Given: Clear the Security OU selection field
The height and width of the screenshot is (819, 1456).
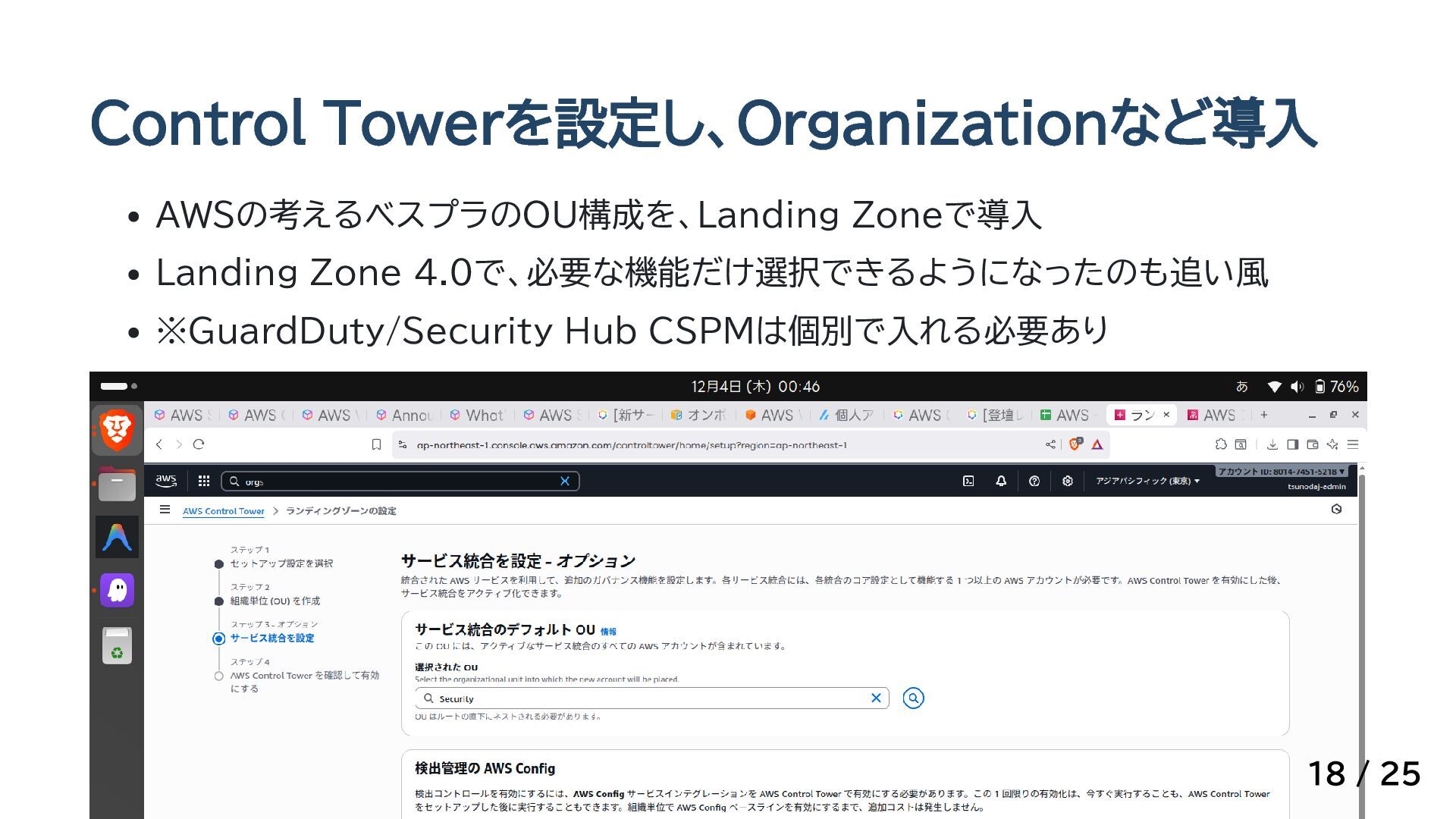Looking at the screenshot, I should (876, 698).
